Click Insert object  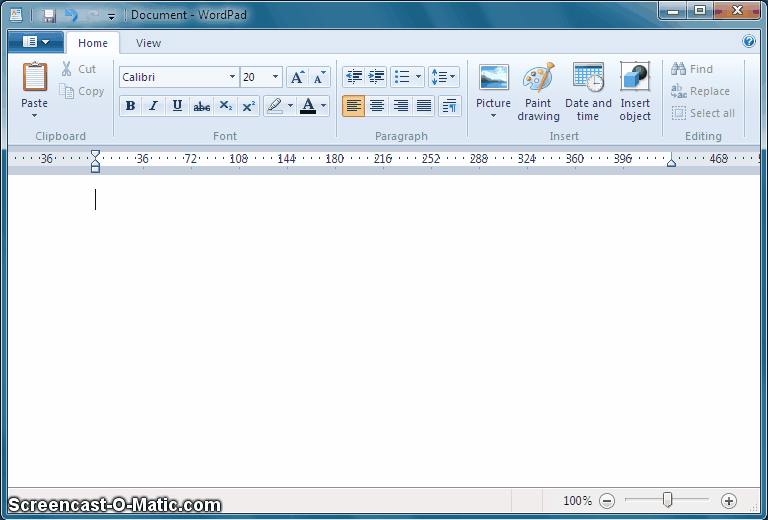(x=635, y=92)
